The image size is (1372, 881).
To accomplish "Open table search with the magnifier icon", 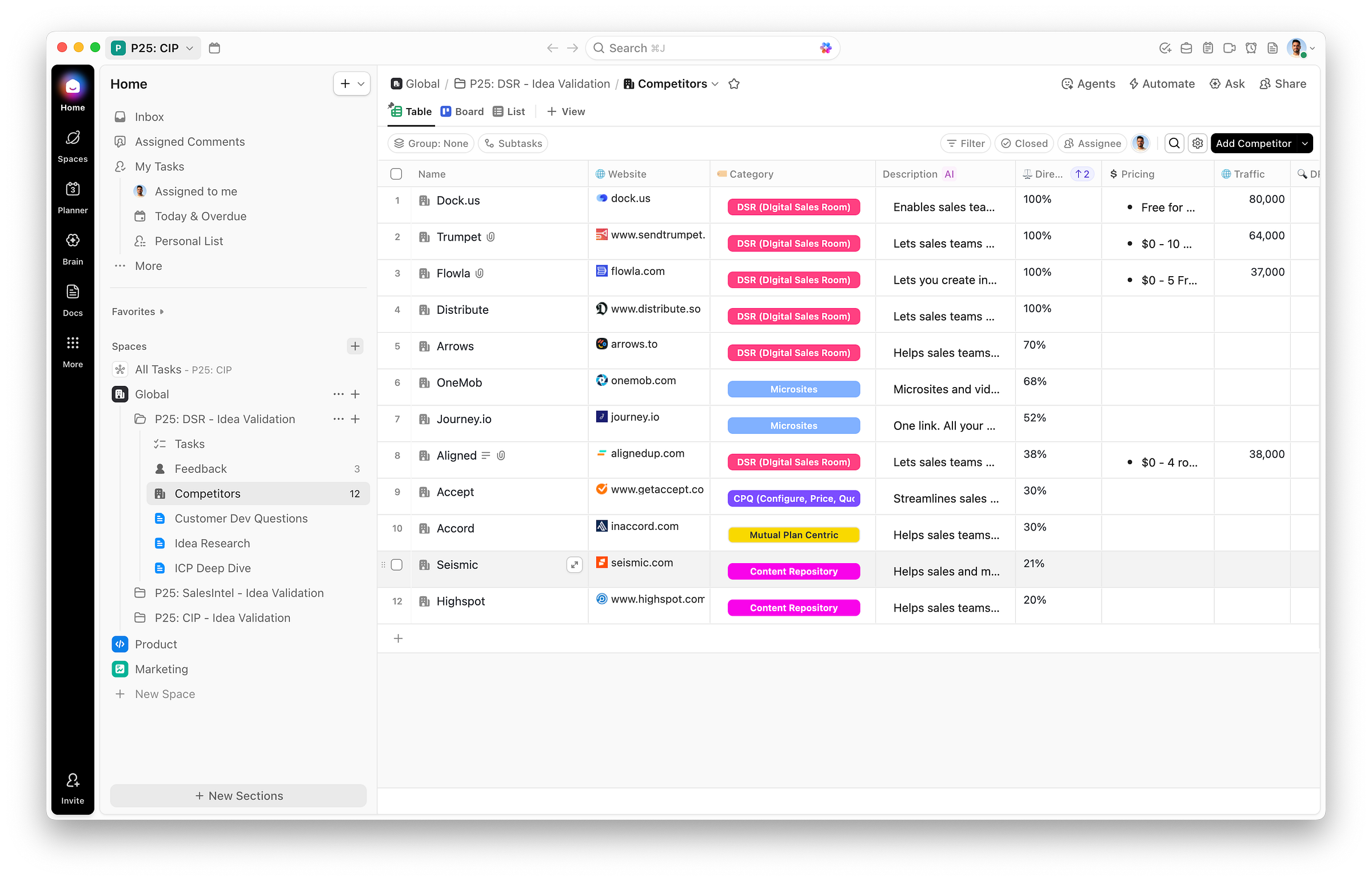I will click(x=1174, y=143).
